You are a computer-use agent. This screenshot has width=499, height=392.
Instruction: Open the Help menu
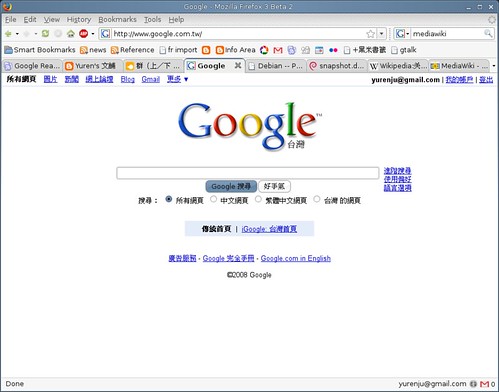click(x=176, y=20)
